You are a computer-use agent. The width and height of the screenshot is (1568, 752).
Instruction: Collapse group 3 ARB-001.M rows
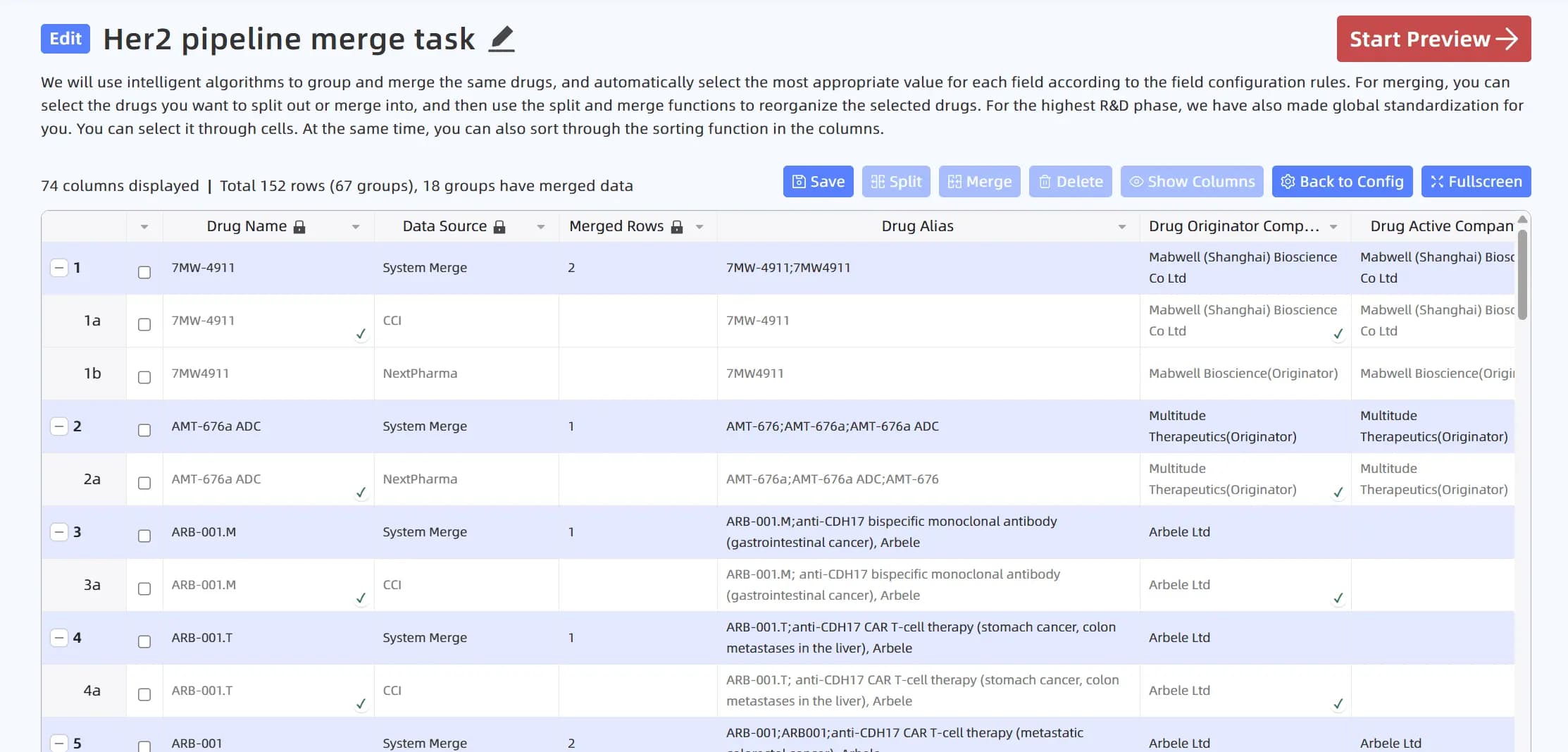coord(59,532)
